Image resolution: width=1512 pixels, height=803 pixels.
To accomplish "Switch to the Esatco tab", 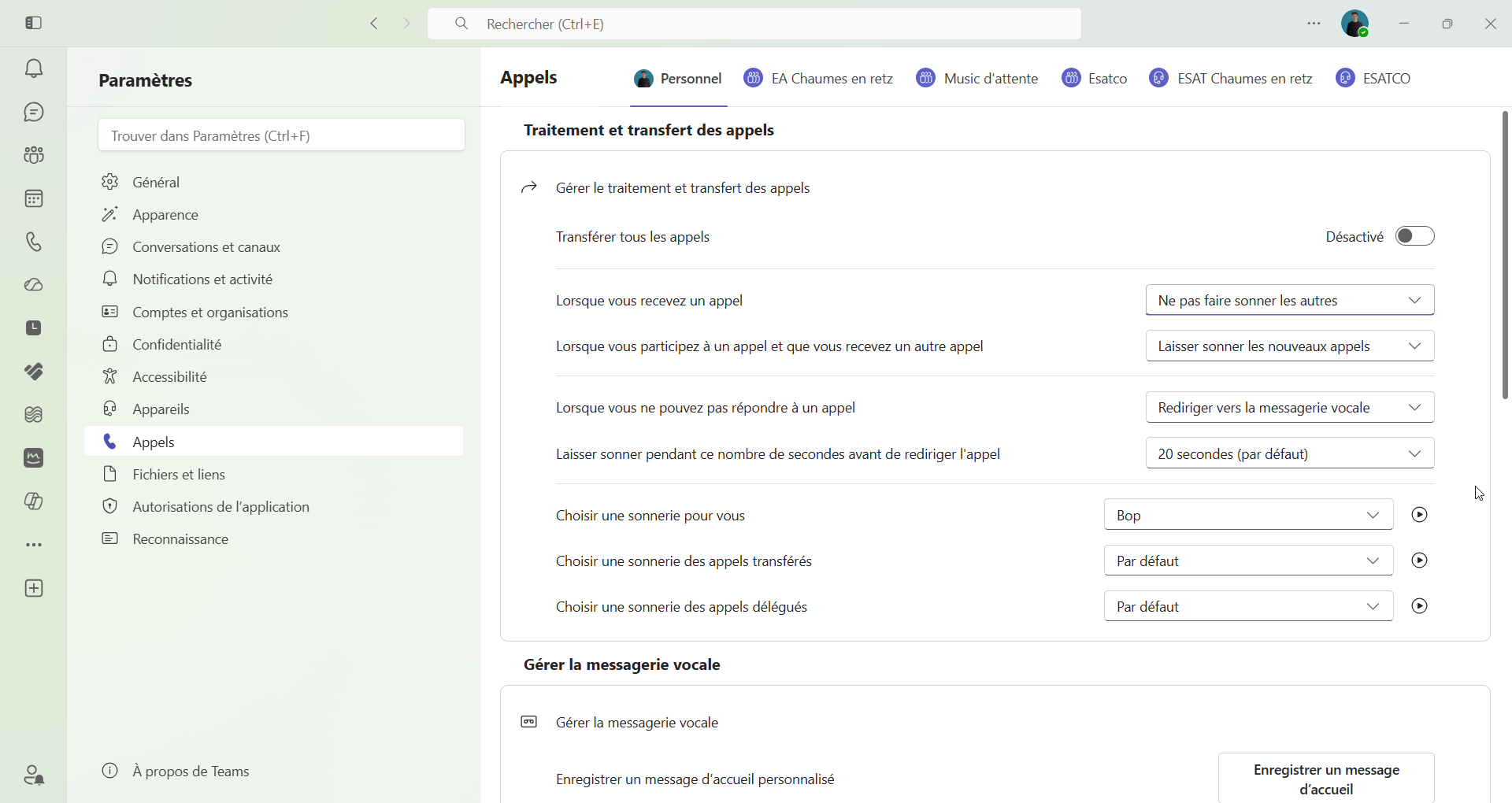I will pyautogui.click(x=1095, y=79).
